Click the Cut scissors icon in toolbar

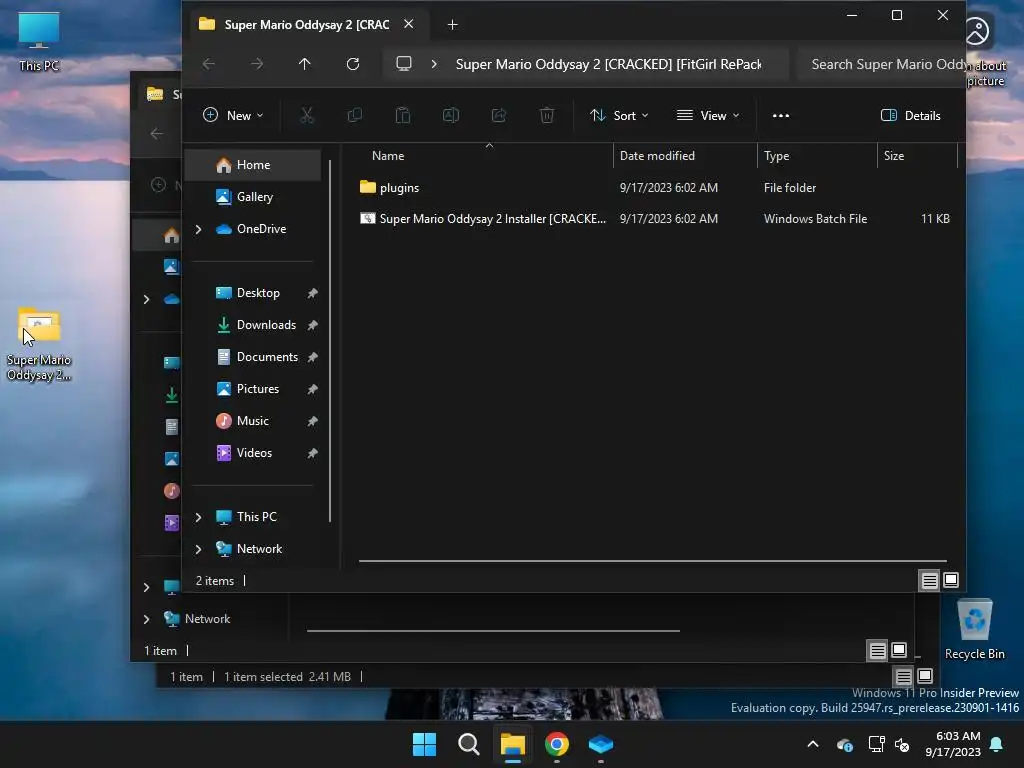coord(307,116)
